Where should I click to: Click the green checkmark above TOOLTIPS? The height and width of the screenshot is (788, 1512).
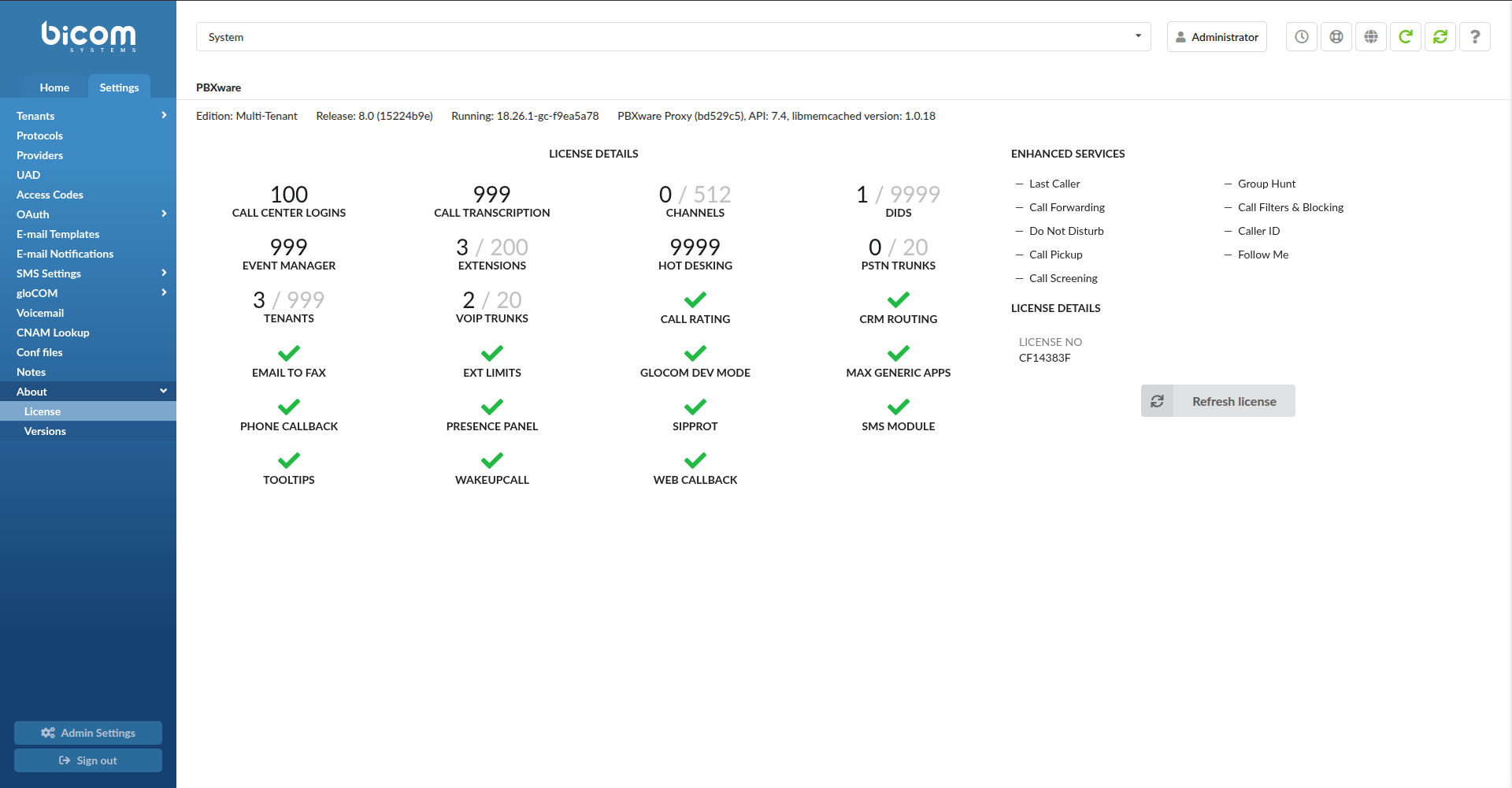[x=289, y=460]
